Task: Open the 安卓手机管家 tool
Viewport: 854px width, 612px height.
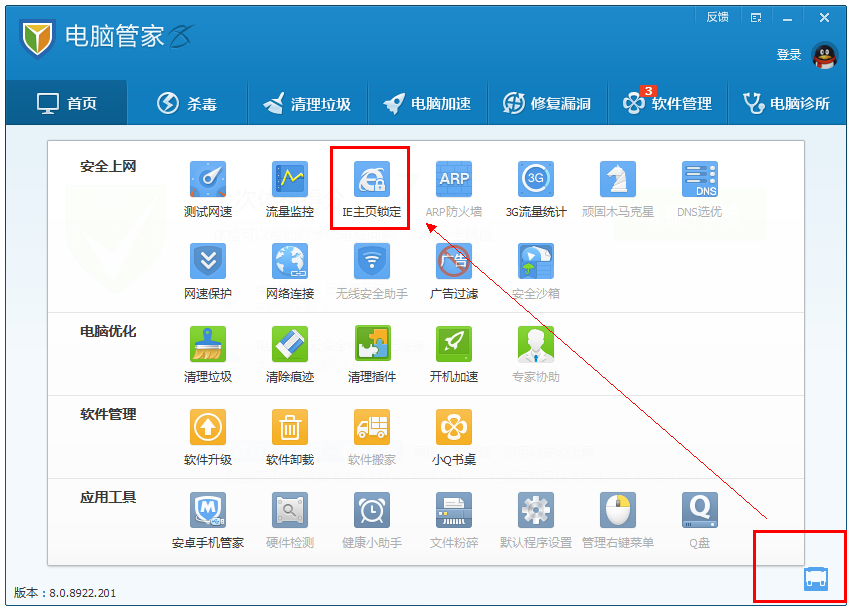Action: pos(208,521)
